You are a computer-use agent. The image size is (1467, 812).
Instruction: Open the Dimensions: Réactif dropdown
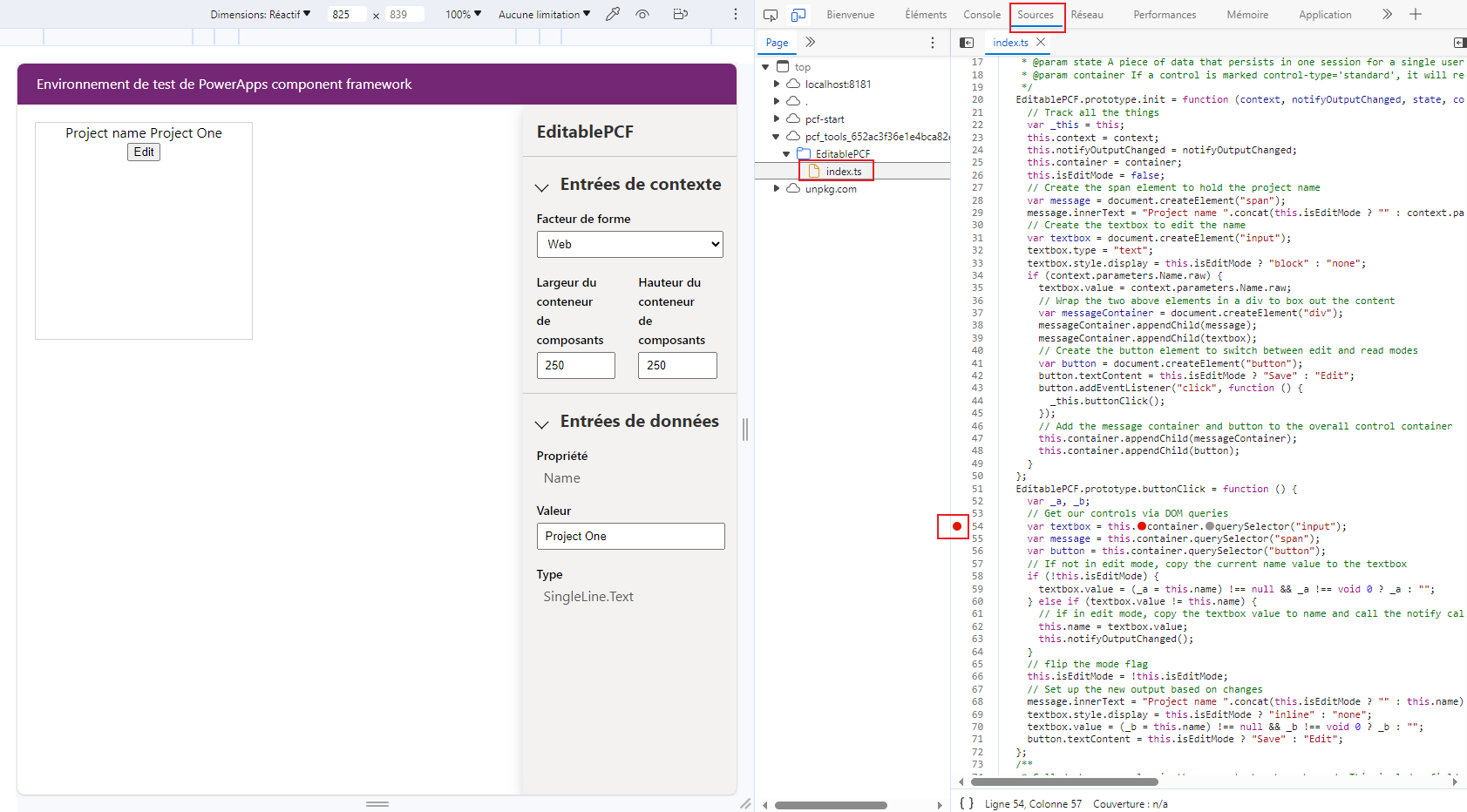coord(260,14)
